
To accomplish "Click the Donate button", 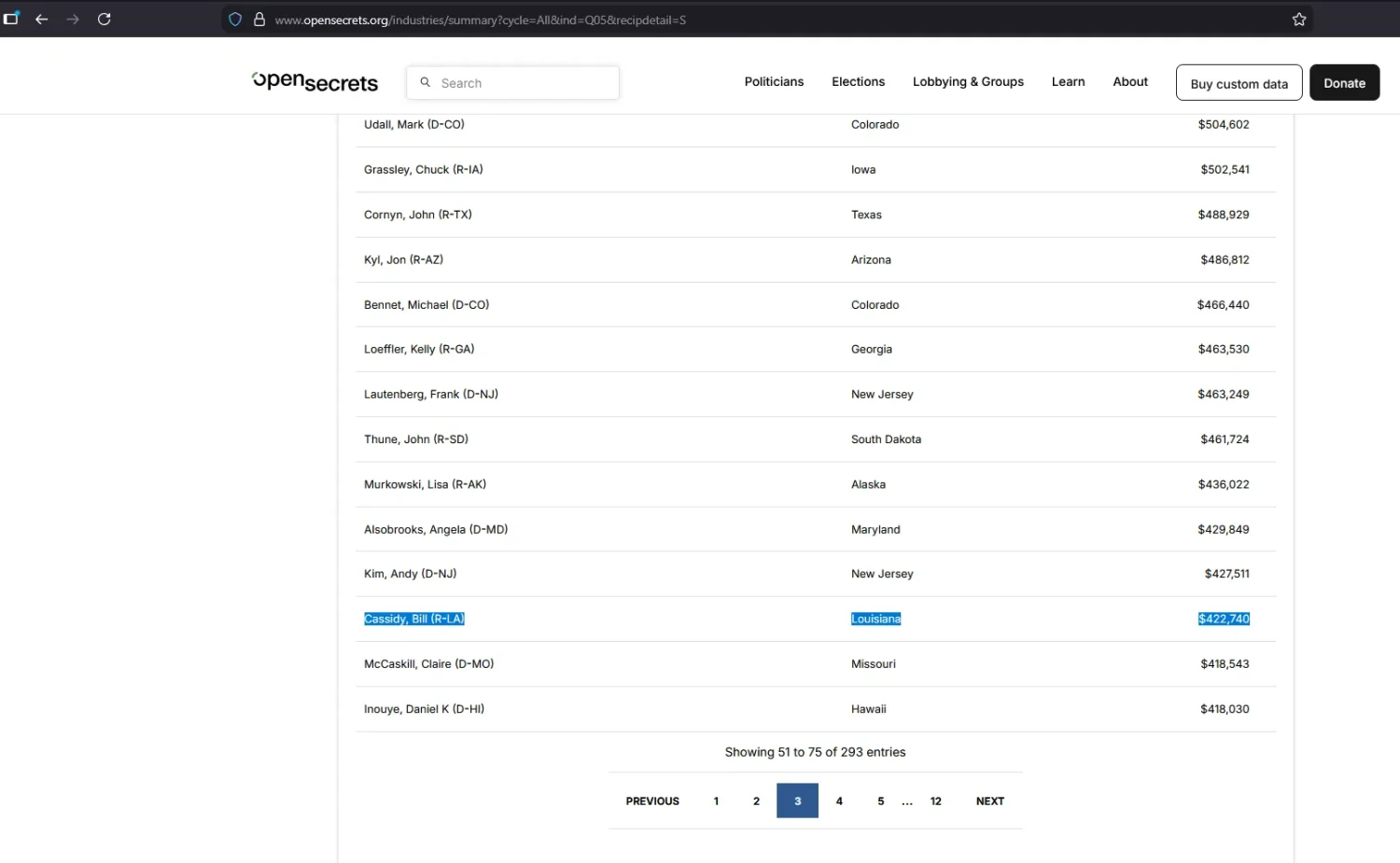I will (x=1344, y=83).
